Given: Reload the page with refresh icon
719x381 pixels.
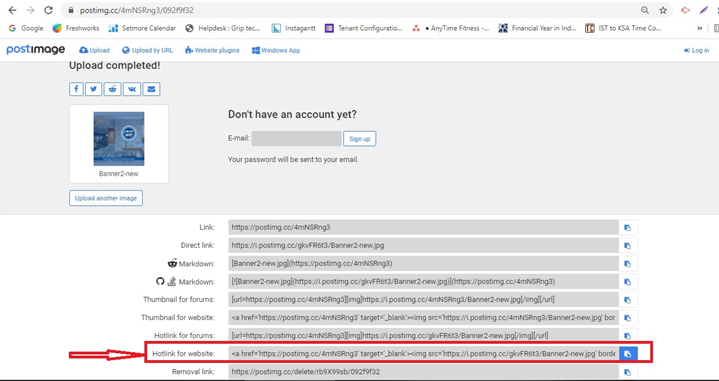Looking at the screenshot, I should [48, 10].
